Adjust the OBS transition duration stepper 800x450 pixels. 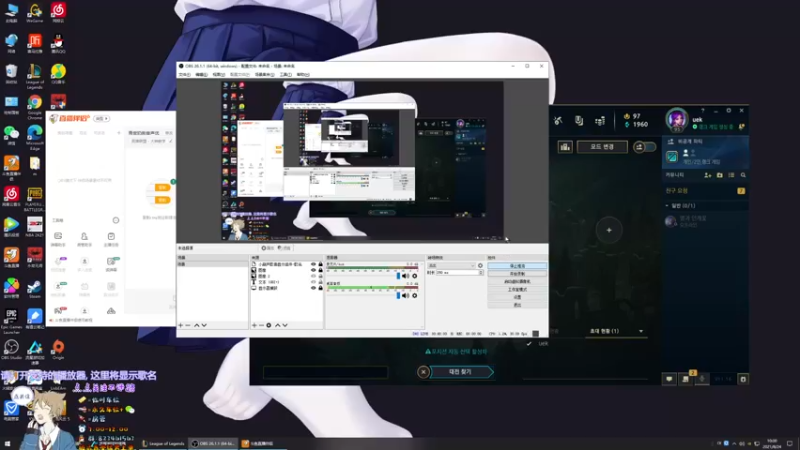tap(481, 272)
